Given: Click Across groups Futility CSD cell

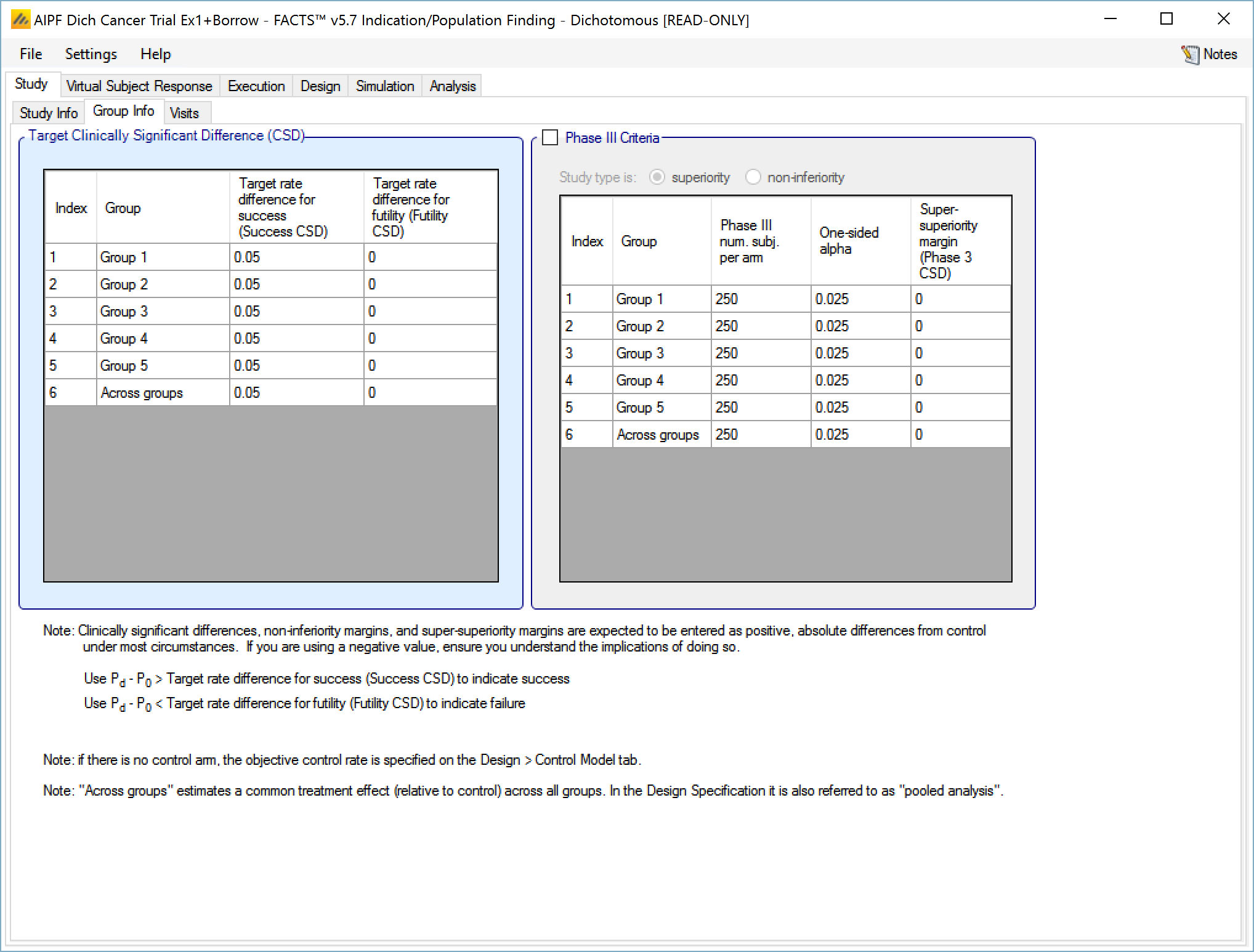Looking at the screenshot, I should (430, 393).
